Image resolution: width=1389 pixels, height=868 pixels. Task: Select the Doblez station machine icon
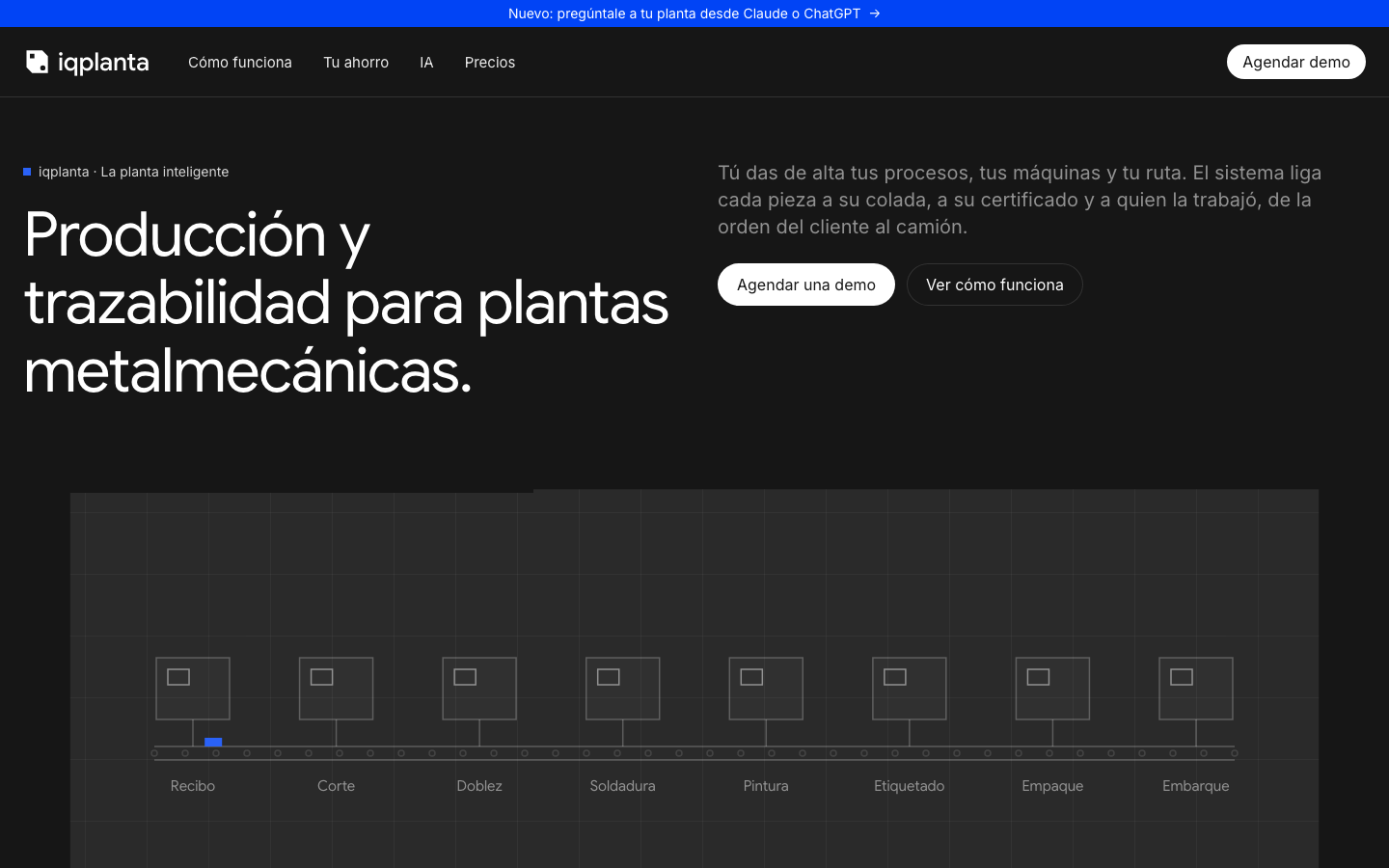(479, 689)
